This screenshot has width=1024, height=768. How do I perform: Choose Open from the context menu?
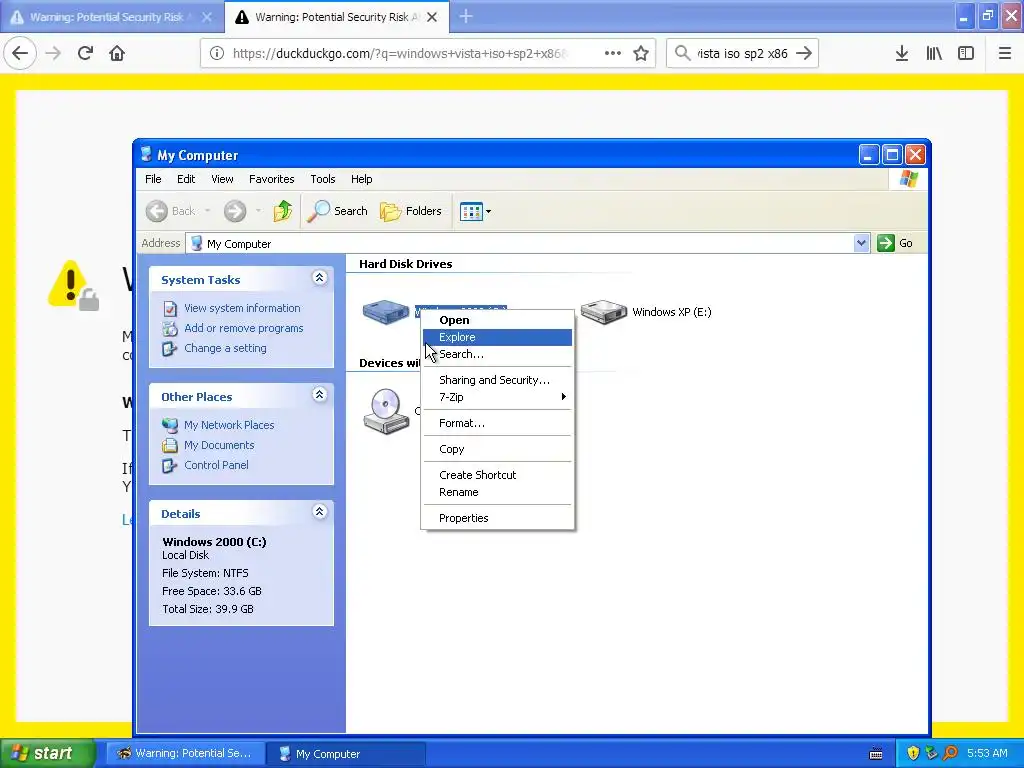498,320
